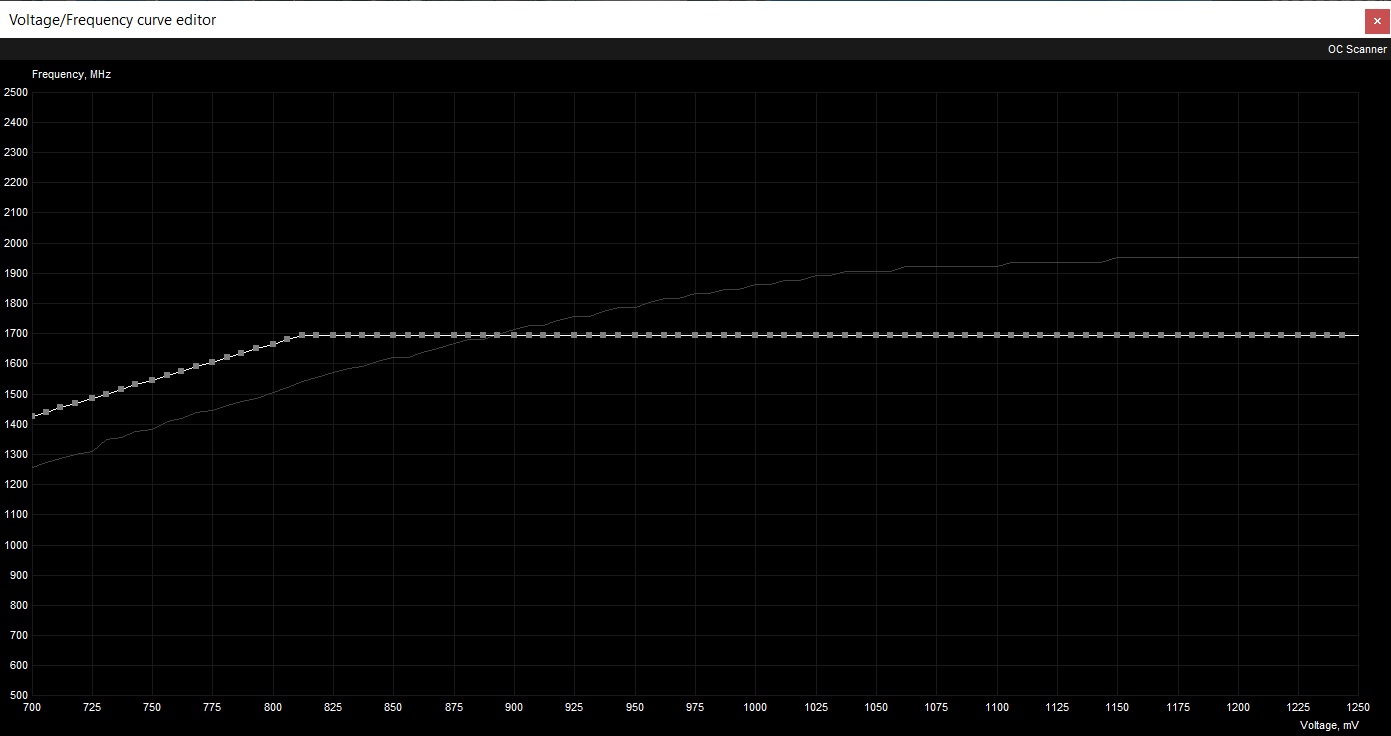The image size is (1391, 736).
Task: Select the curve point at 1025 mV
Action: coord(816,335)
